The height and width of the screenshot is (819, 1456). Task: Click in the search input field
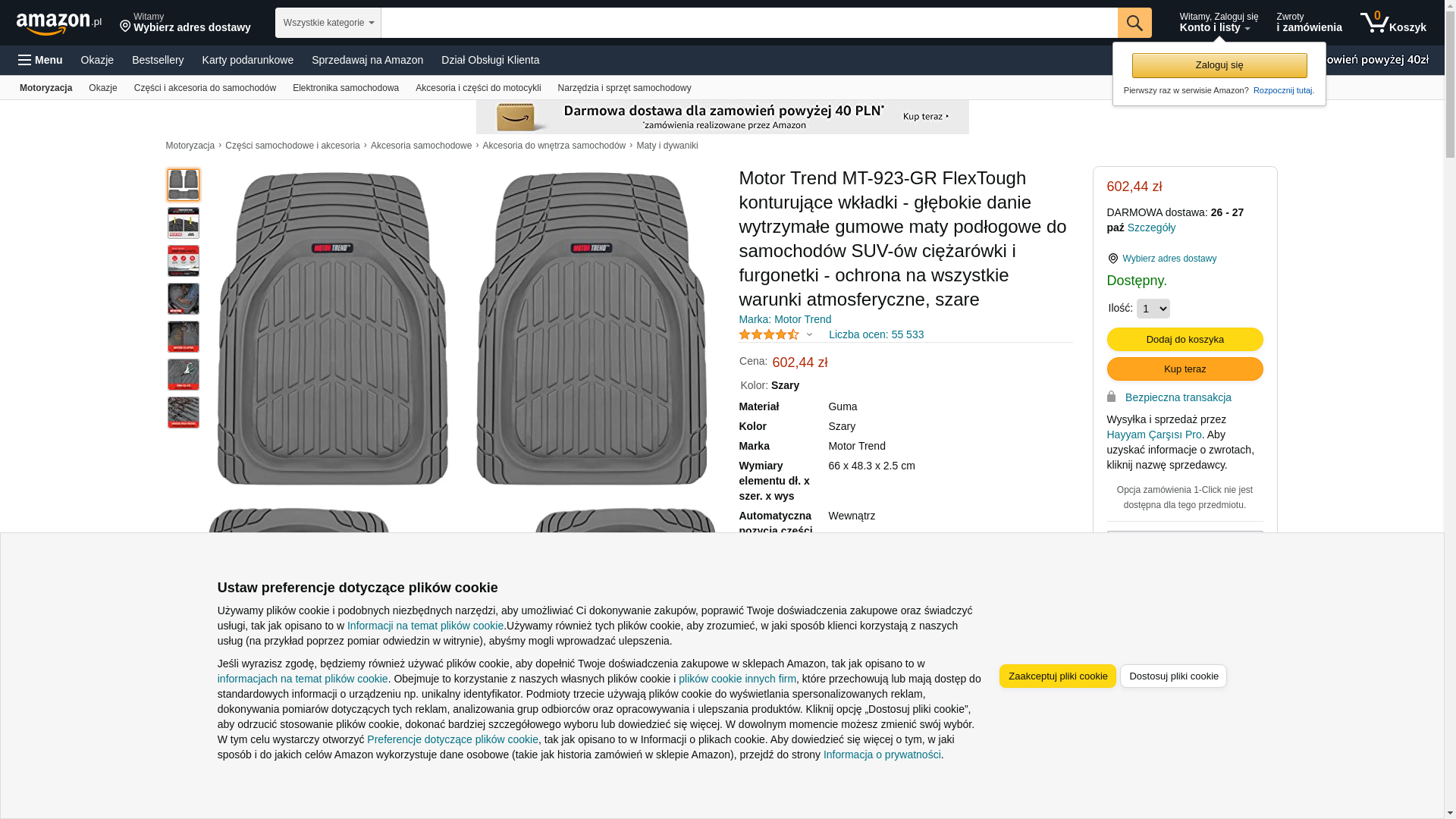[748, 23]
